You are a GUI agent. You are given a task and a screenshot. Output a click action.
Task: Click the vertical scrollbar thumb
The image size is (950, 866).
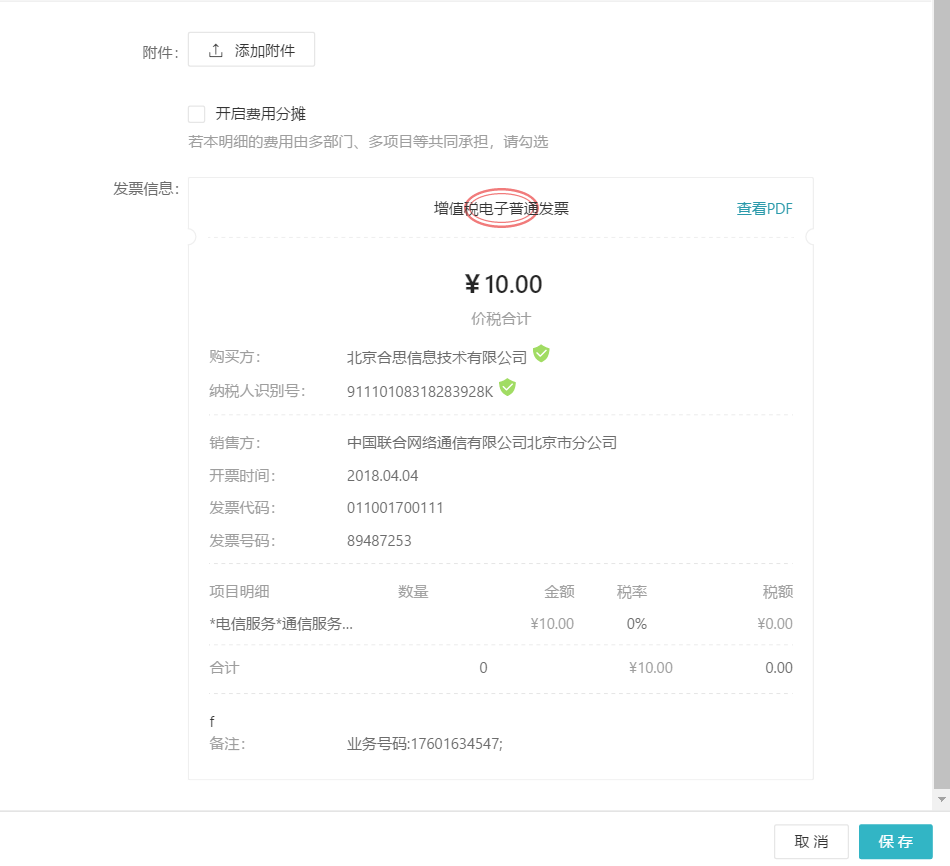(942, 394)
